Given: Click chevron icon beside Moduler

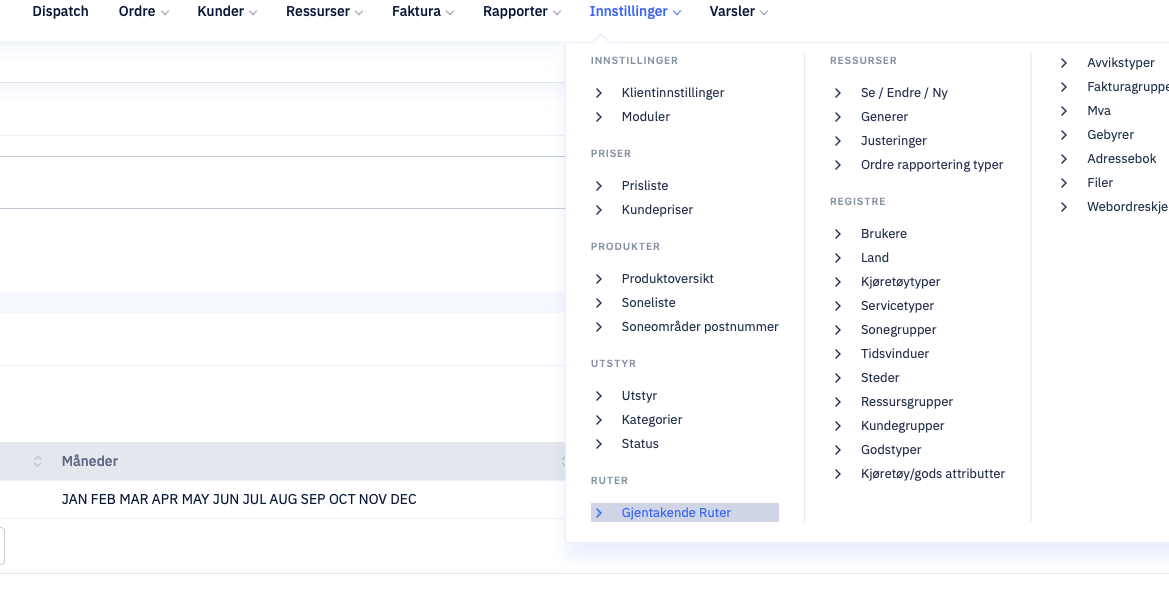Looking at the screenshot, I should click(x=599, y=117).
